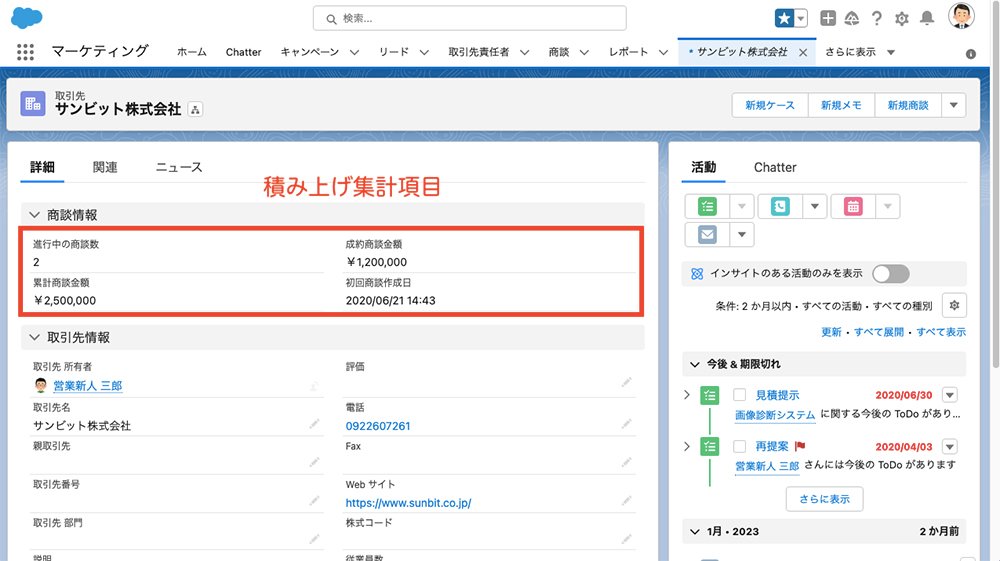This screenshot has height=561, width=1000.
Task: Open the Trailhead guidance icon
Action: click(852, 18)
